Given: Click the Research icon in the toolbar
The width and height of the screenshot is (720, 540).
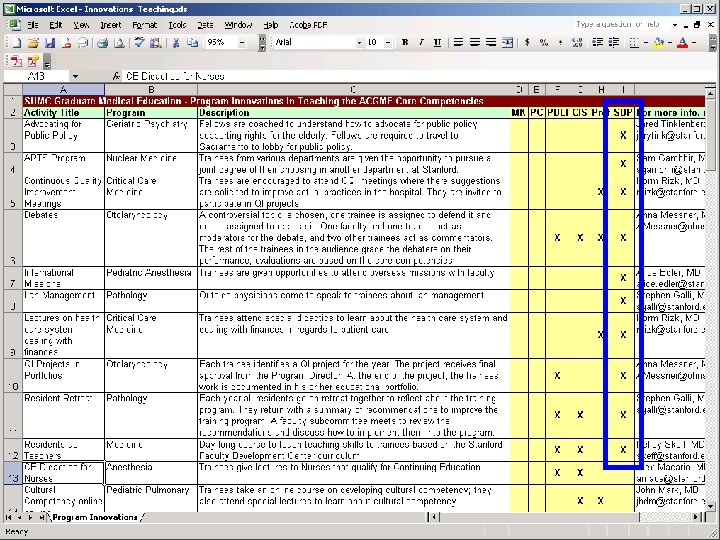Looking at the screenshot, I should 156,43.
